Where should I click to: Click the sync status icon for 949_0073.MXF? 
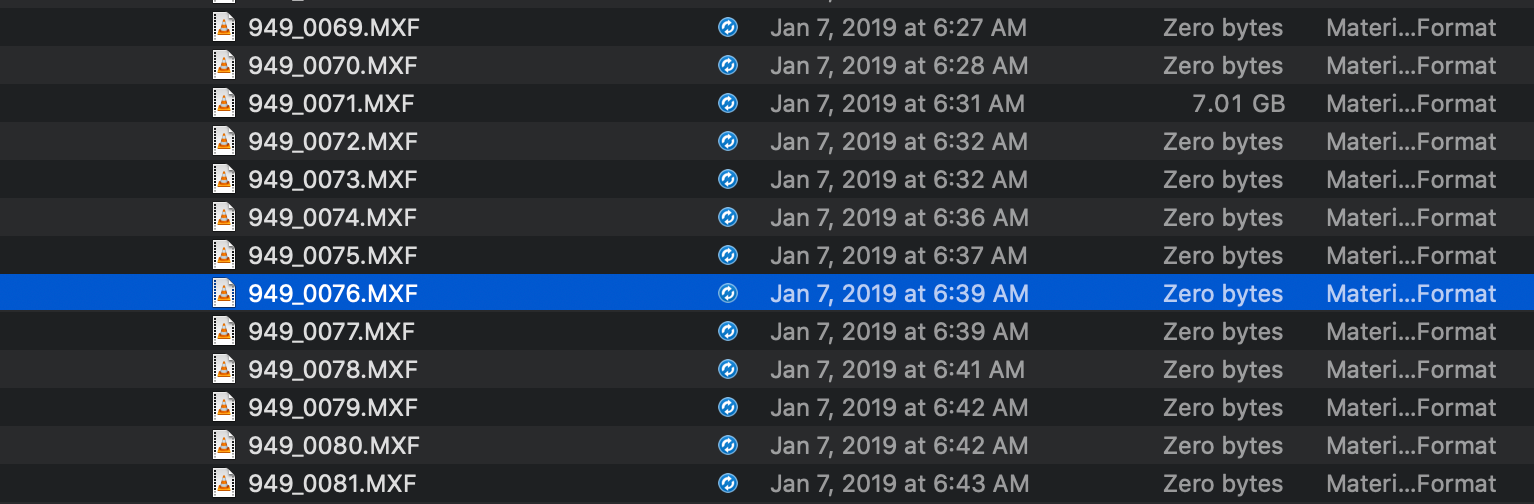(727, 179)
